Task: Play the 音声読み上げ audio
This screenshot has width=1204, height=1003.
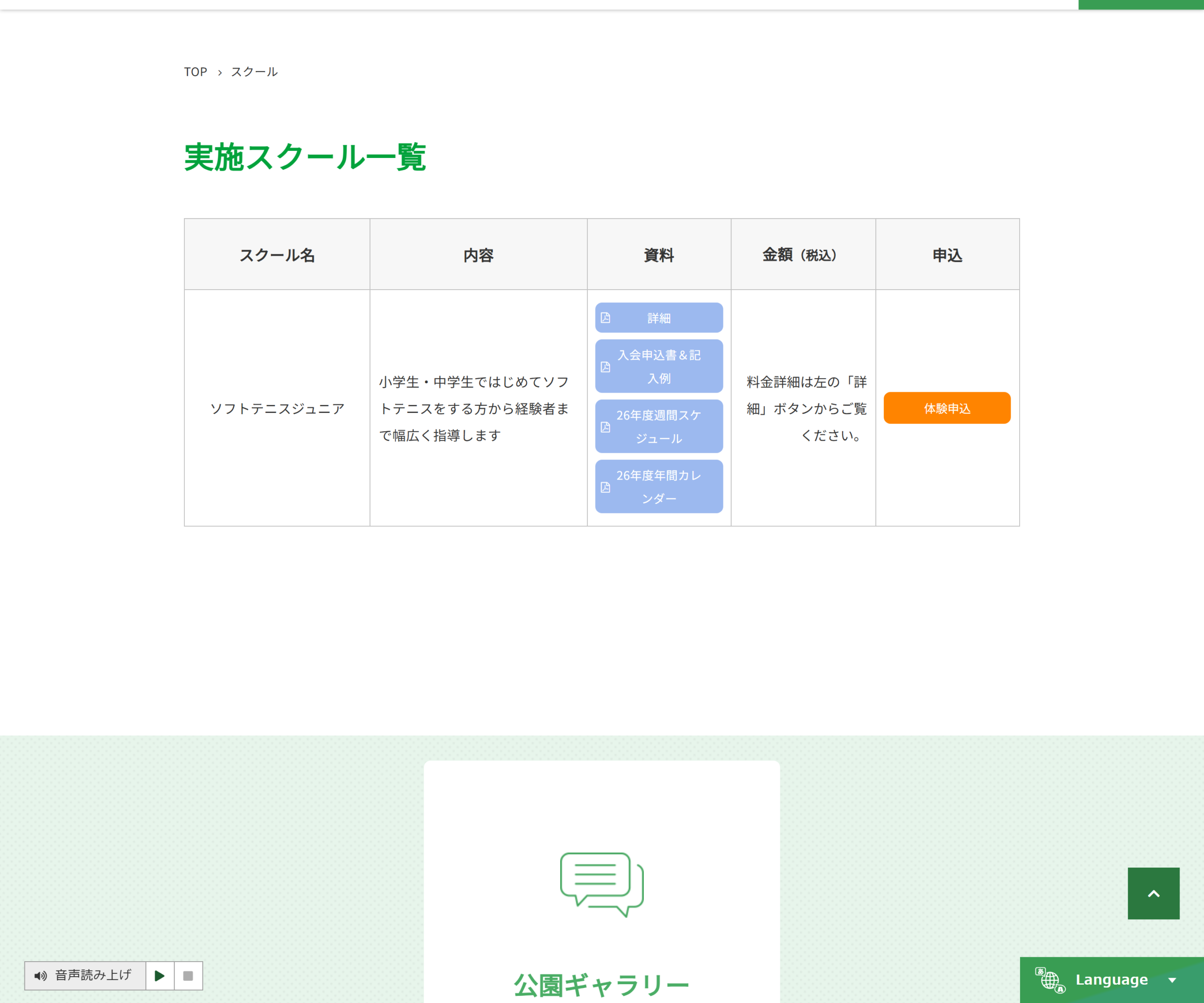Action: tap(160, 975)
